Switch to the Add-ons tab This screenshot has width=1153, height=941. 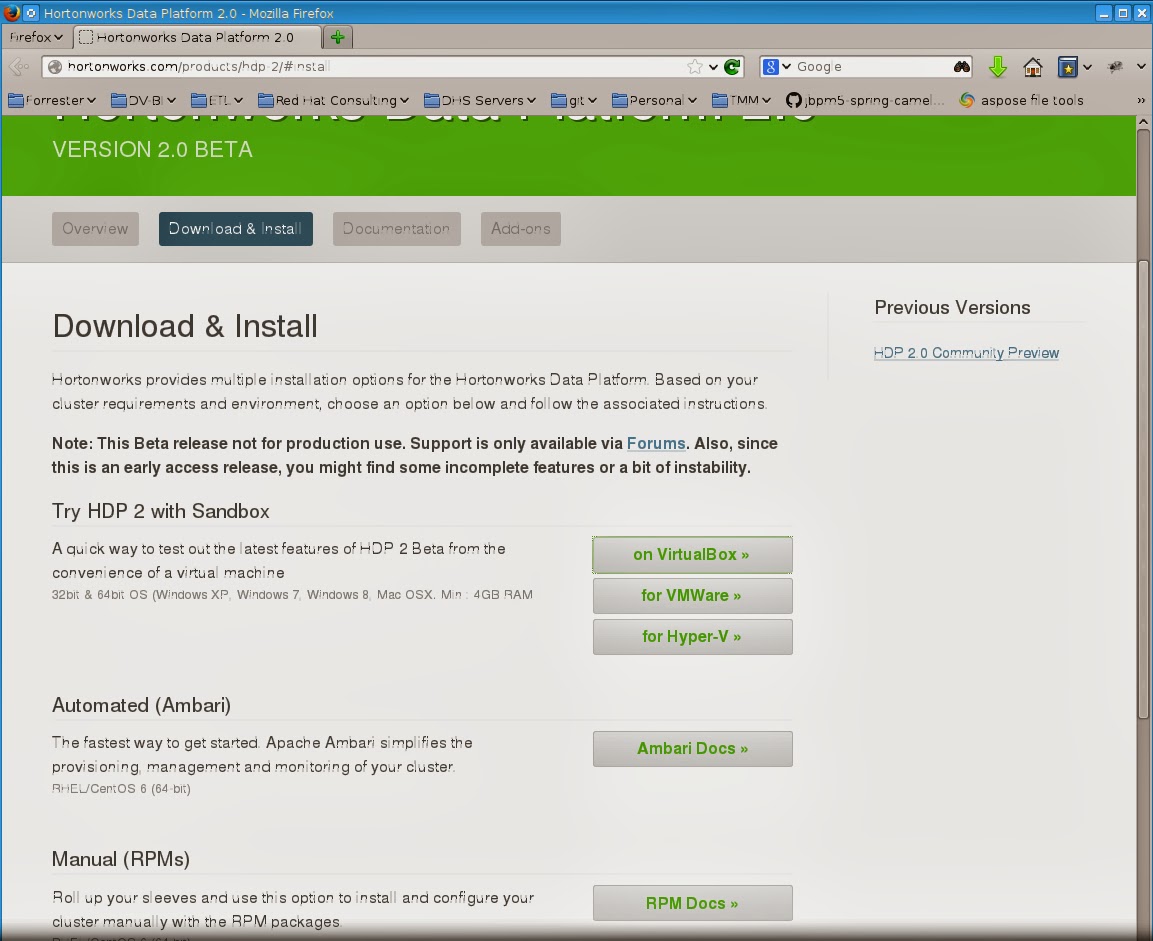521,229
